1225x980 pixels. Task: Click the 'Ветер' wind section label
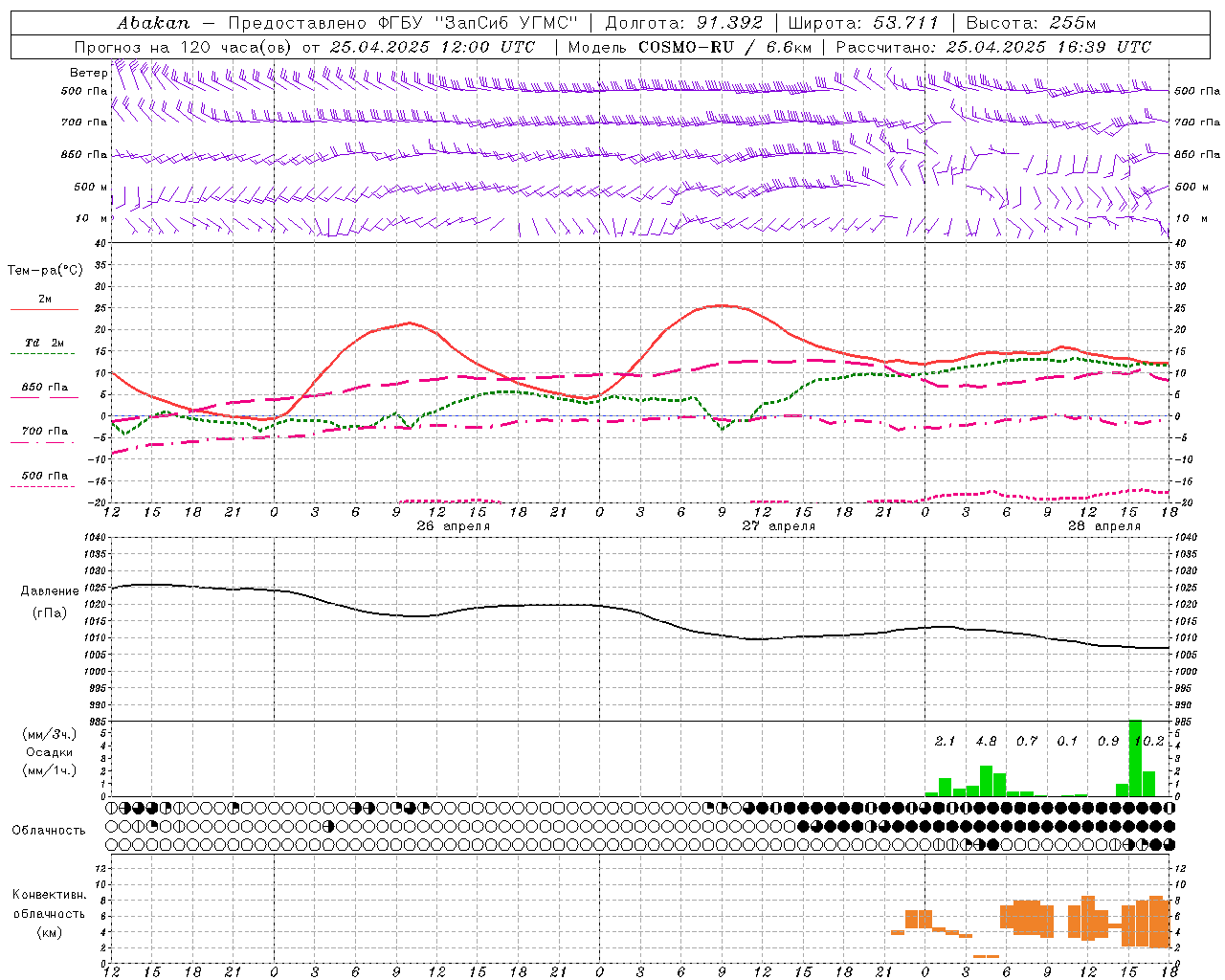88,73
